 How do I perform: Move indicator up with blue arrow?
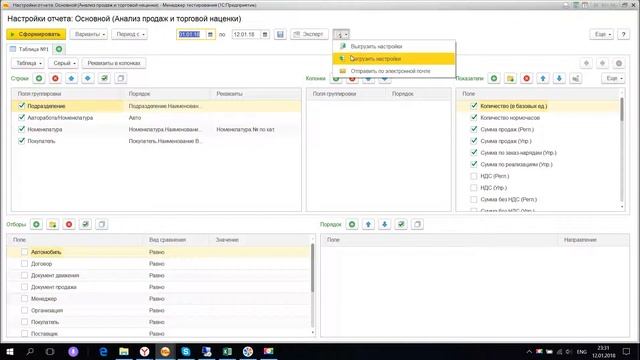(x=543, y=78)
